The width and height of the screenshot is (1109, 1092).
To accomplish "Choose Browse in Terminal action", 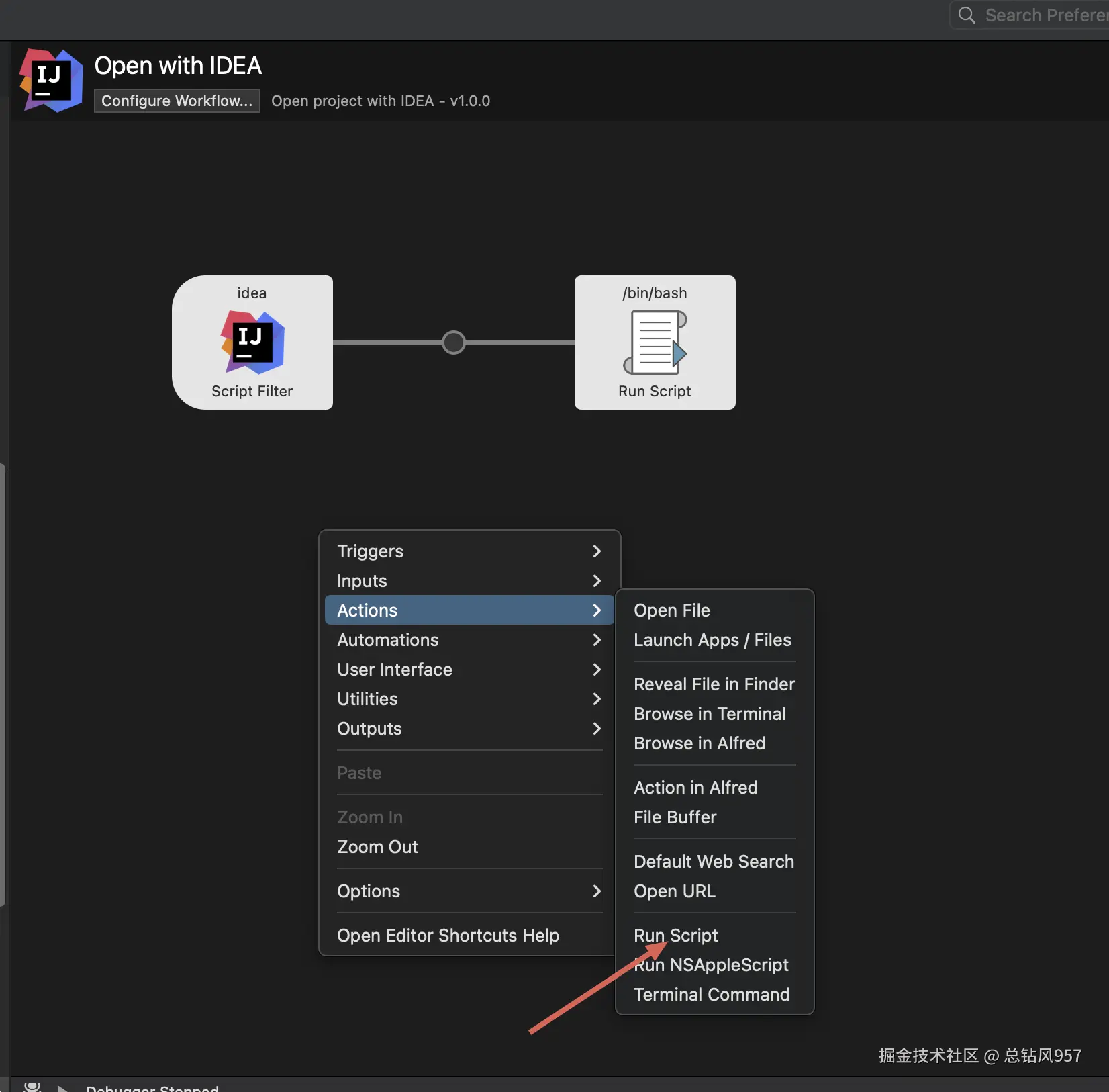I will coord(714,714).
